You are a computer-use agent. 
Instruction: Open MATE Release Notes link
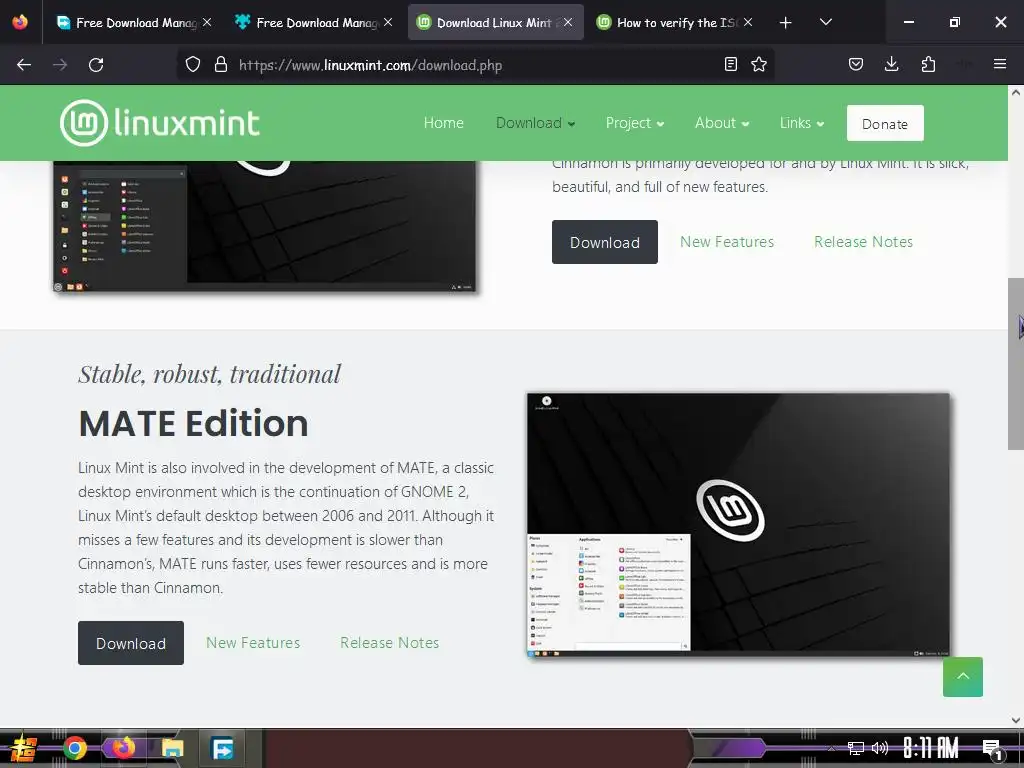coord(389,643)
